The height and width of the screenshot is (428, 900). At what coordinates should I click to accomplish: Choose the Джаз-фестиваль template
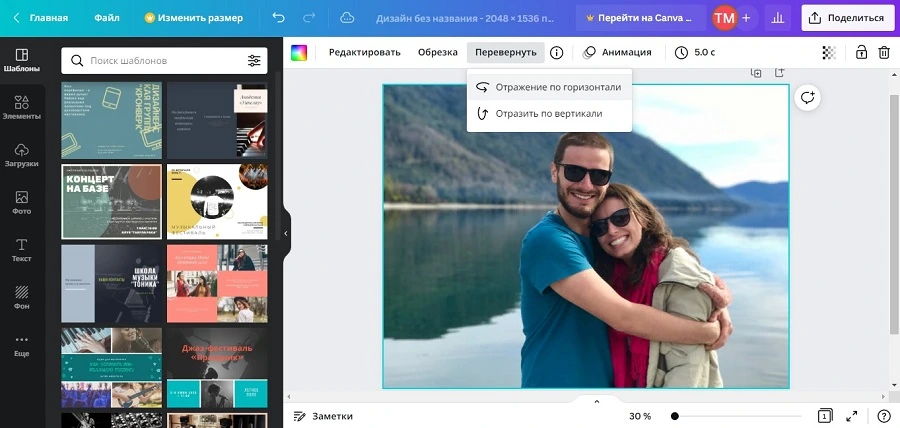(x=217, y=368)
